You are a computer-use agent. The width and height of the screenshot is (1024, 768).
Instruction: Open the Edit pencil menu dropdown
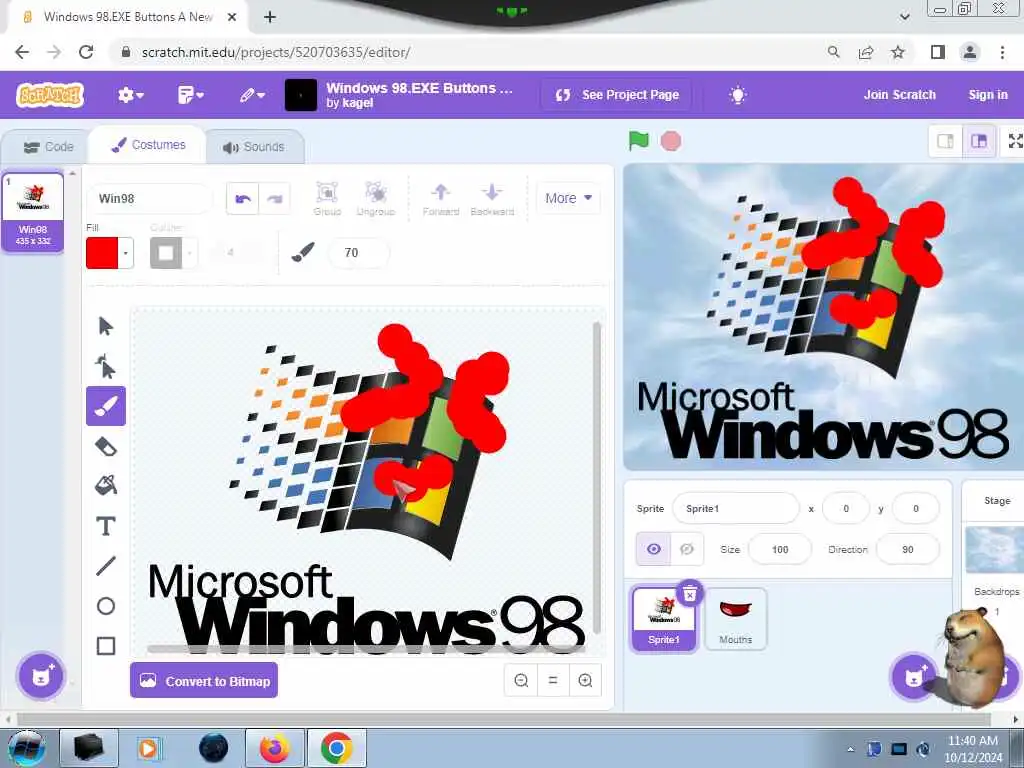point(252,95)
